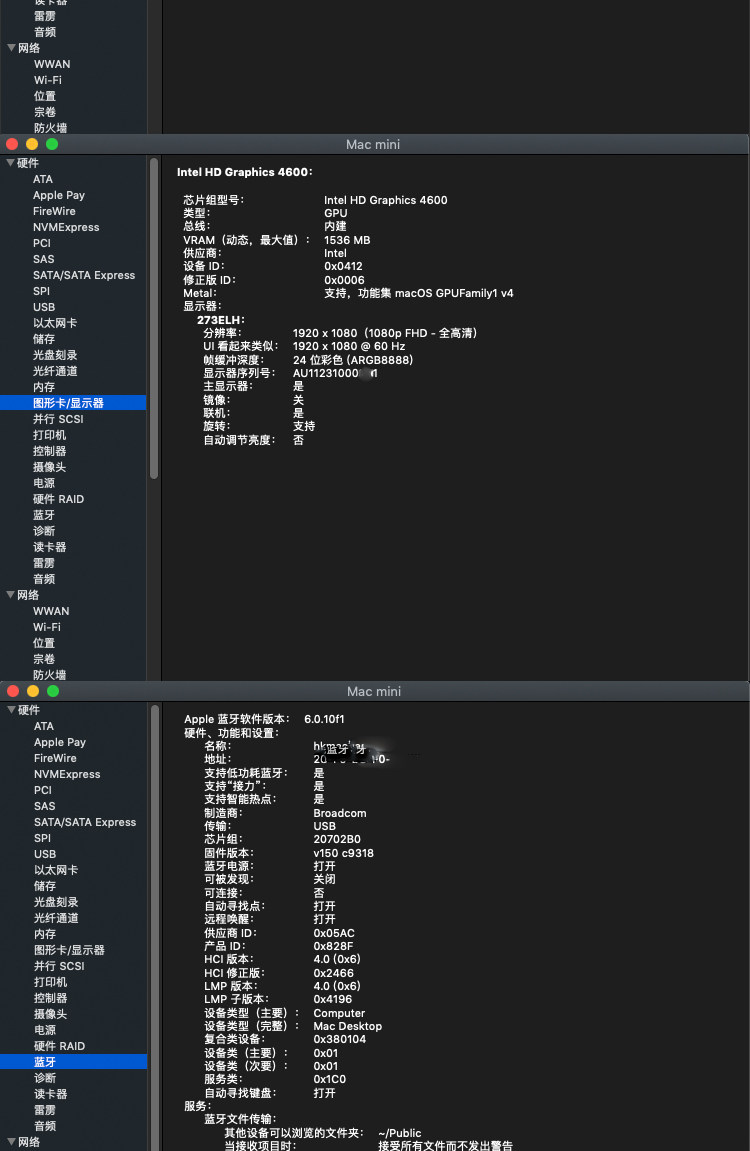Click sidebar scrollbar in the Intel HD Graphics window

pos(153,319)
